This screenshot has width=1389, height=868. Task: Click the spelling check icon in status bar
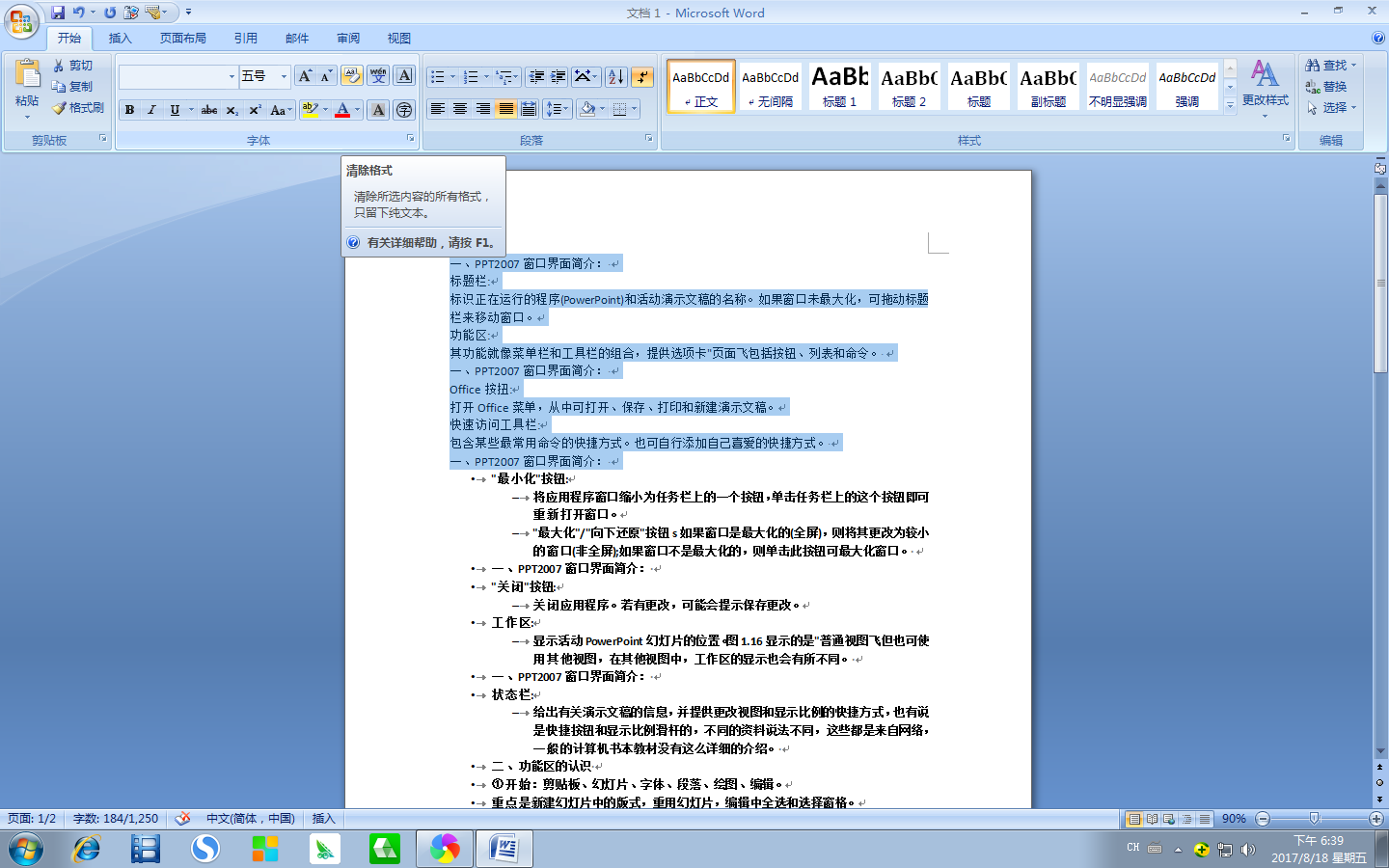182,819
